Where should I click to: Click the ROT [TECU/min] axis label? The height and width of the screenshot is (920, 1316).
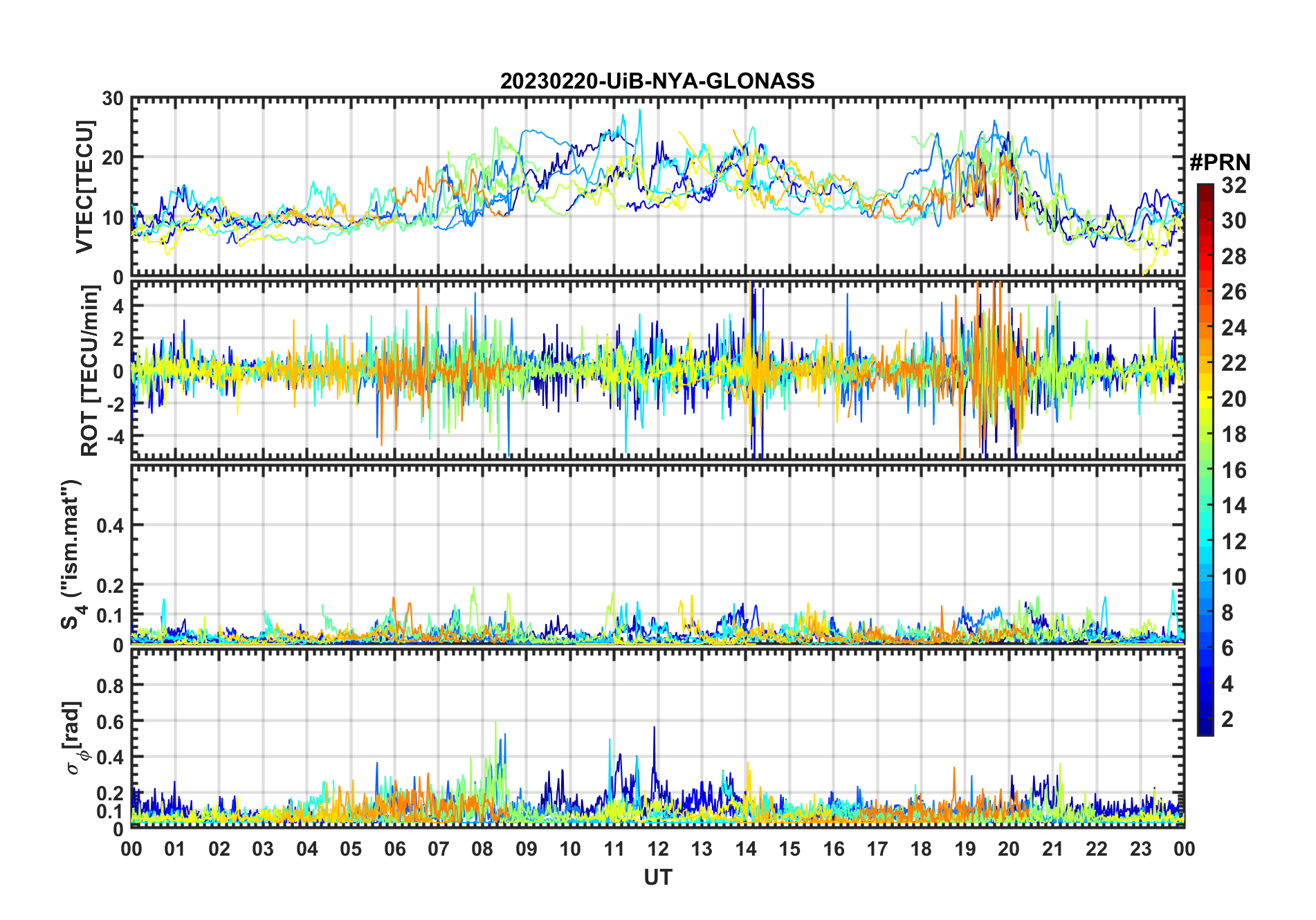(x=90, y=370)
